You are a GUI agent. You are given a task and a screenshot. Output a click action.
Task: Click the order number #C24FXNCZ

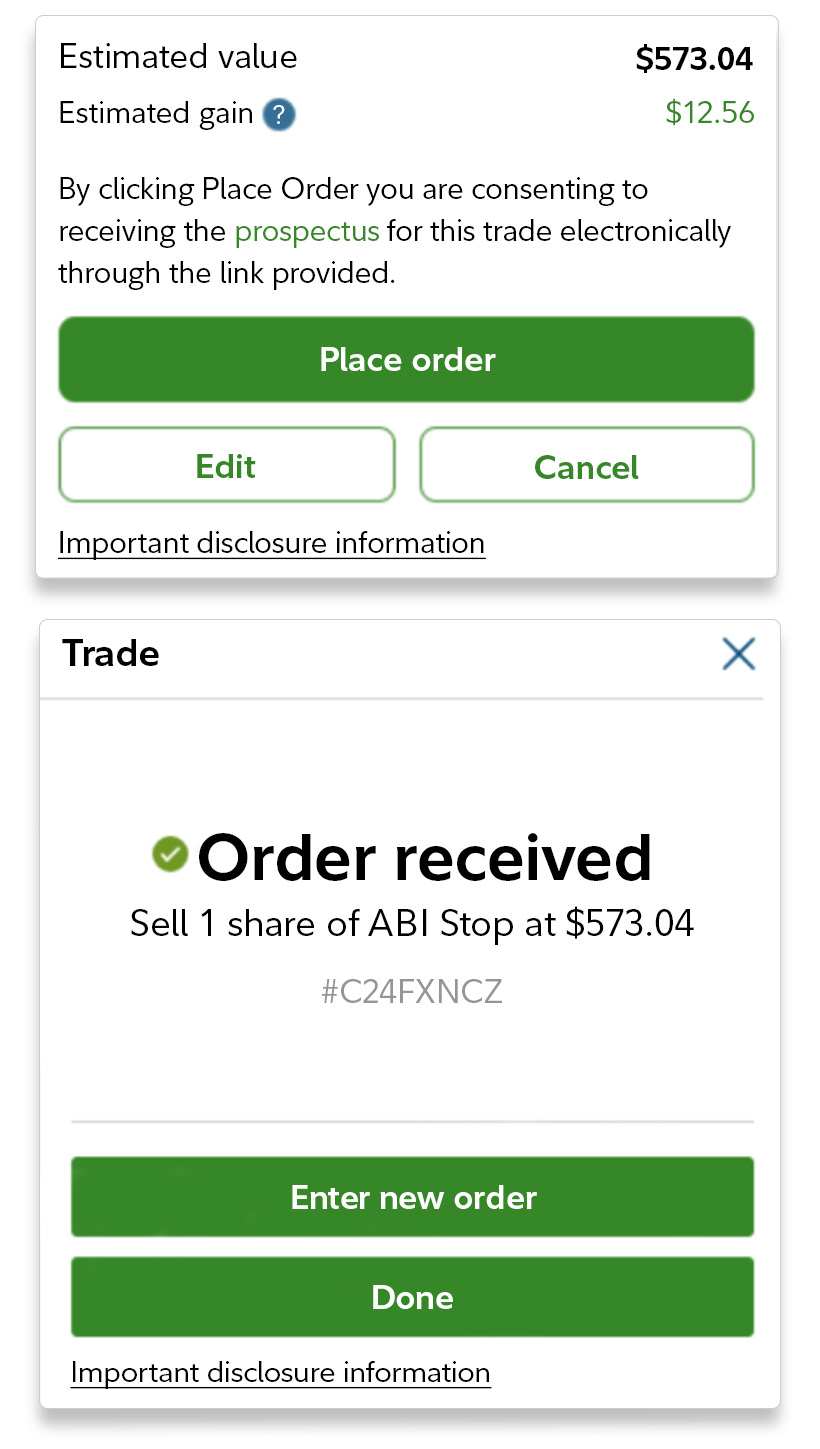411,992
